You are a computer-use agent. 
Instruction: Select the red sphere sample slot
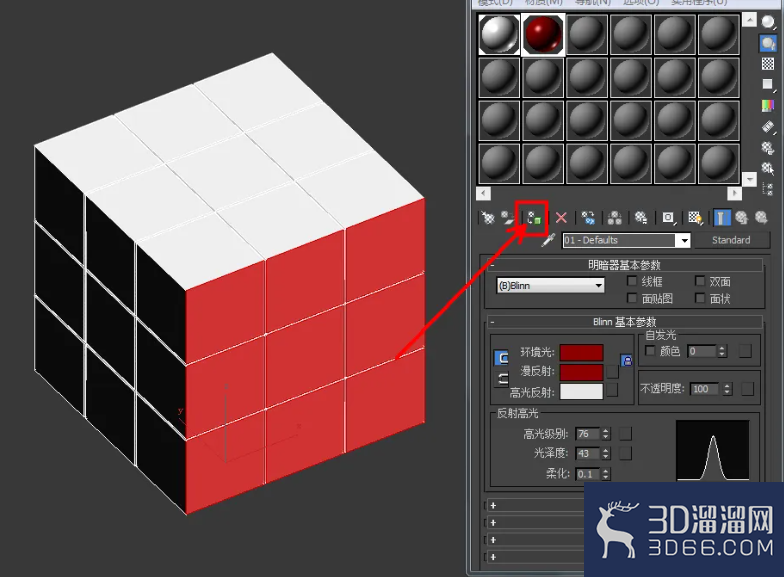(x=544, y=34)
